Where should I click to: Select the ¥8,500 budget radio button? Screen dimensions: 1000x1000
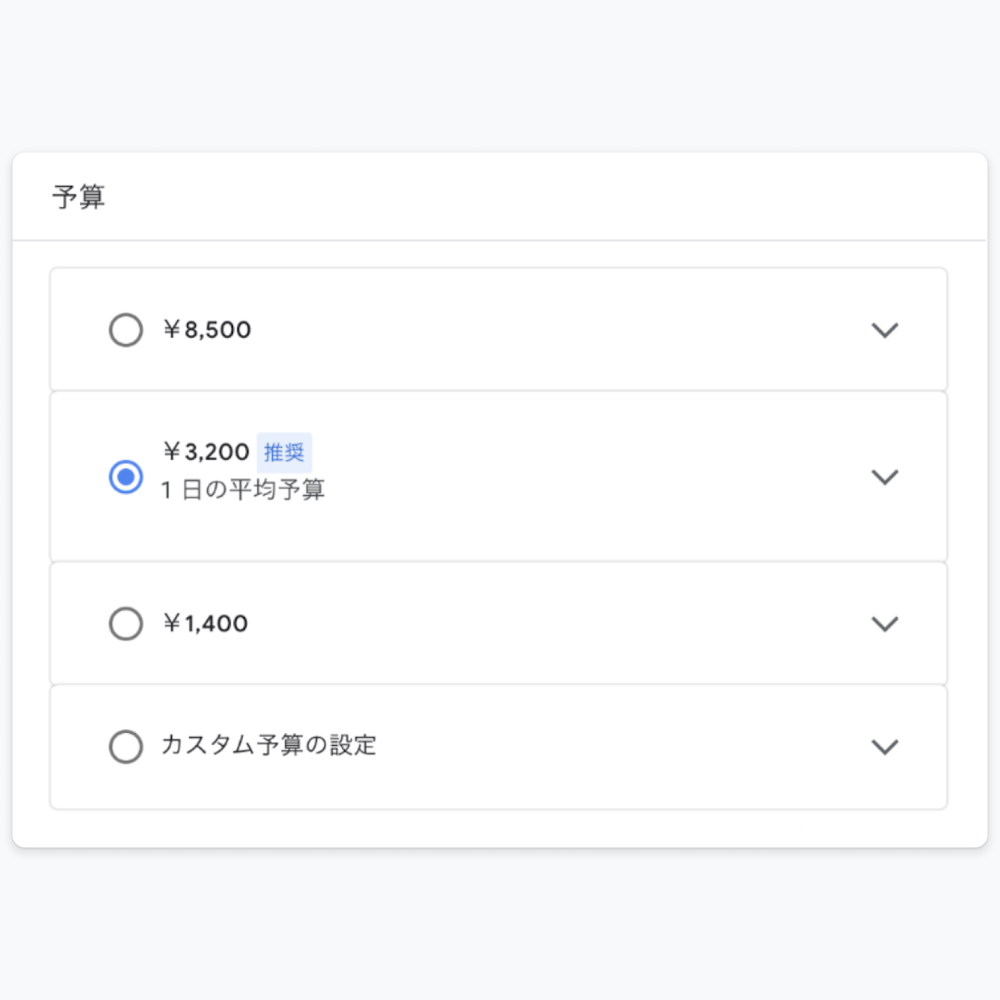[x=126, y=330]
